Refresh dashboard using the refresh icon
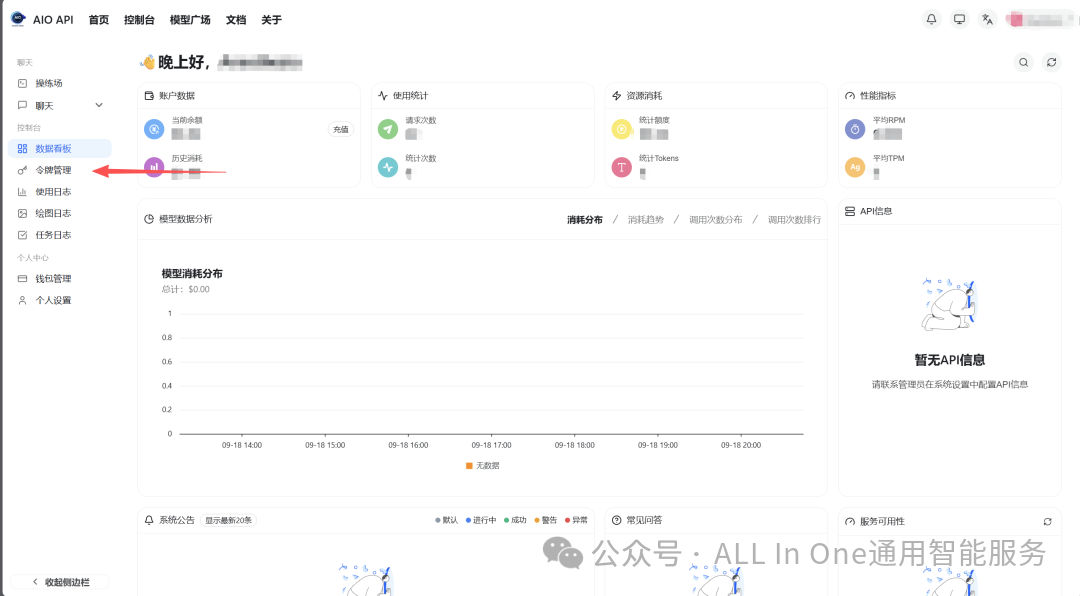 tap(1051, 62)
